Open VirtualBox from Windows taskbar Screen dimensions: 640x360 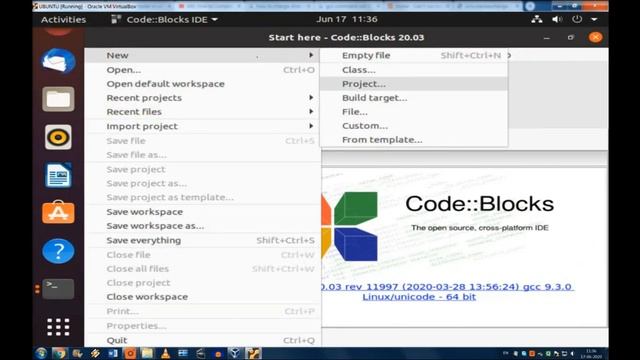click(x=235, y=353)
